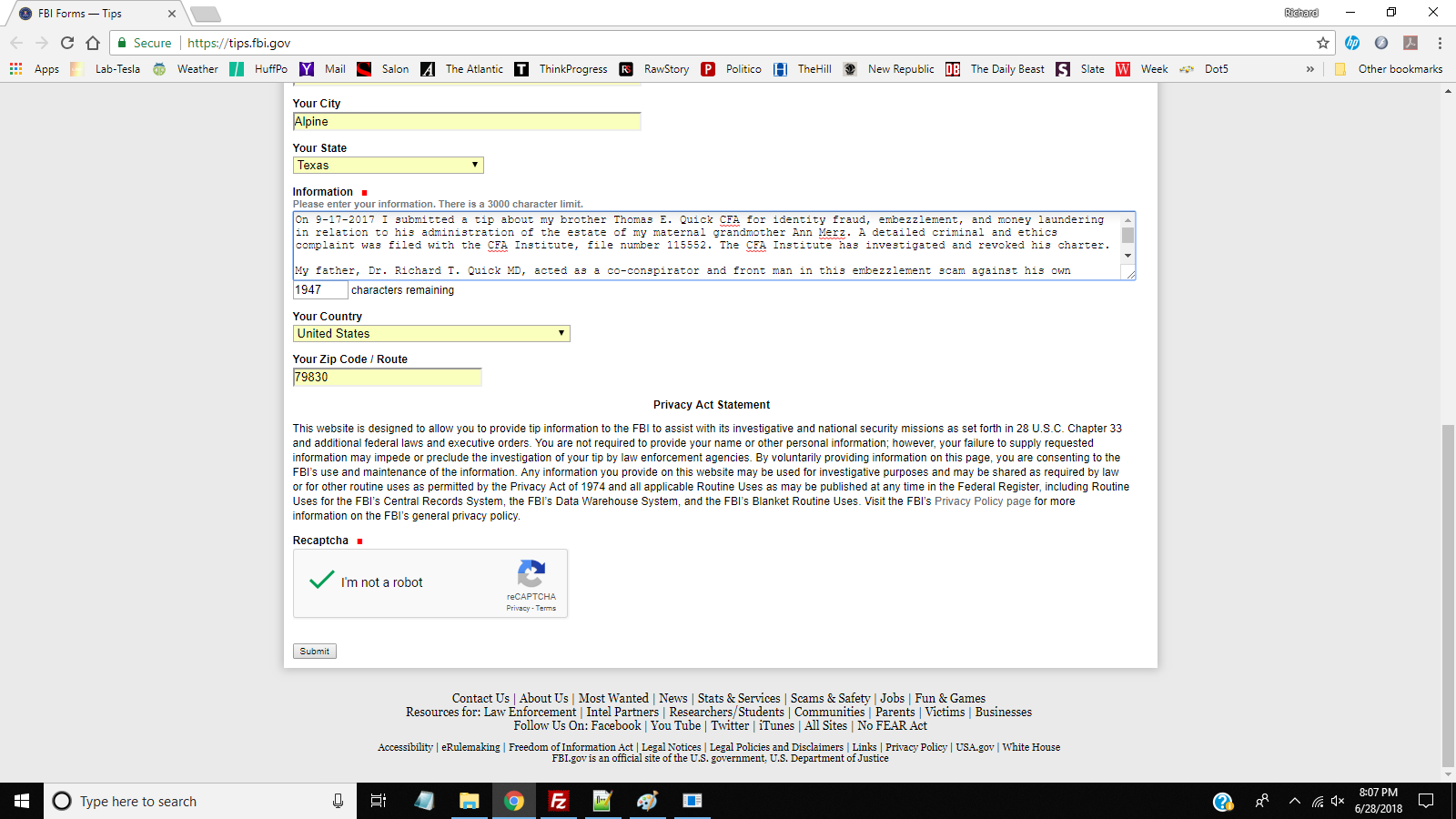This screenshot has width=1456, height=819.
Task: Open Task View from the taskbar
Action: point(379,801)
